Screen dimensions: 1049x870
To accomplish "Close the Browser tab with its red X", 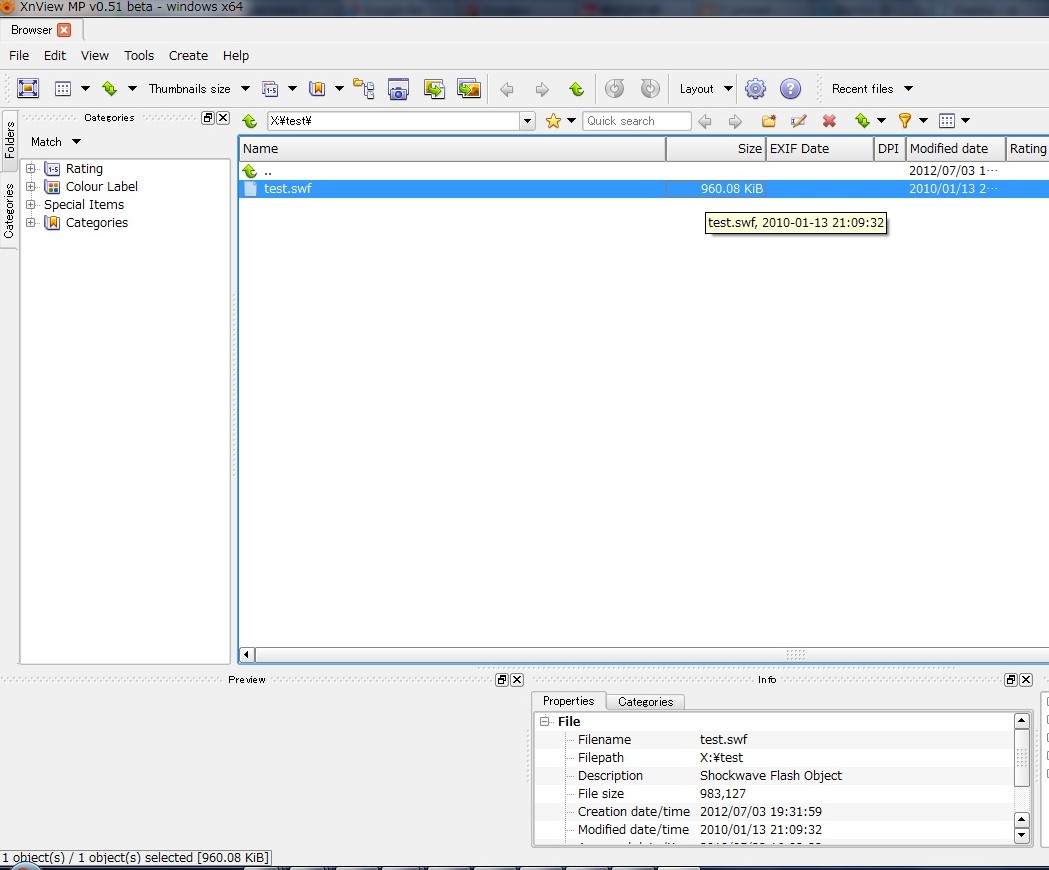I will click(x=64, y=30).
